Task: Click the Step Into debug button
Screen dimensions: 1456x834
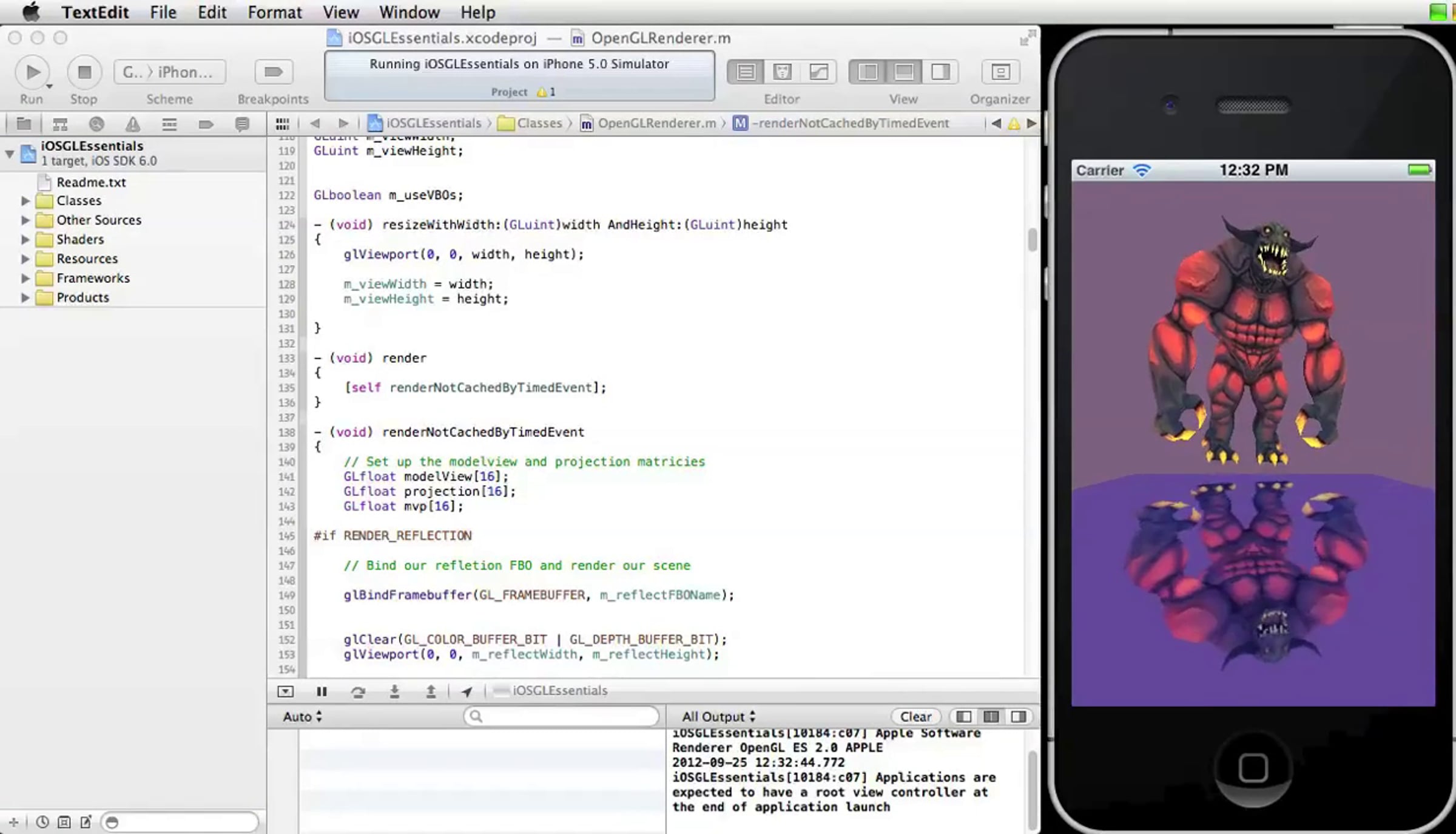Action: tap(394, 691)
